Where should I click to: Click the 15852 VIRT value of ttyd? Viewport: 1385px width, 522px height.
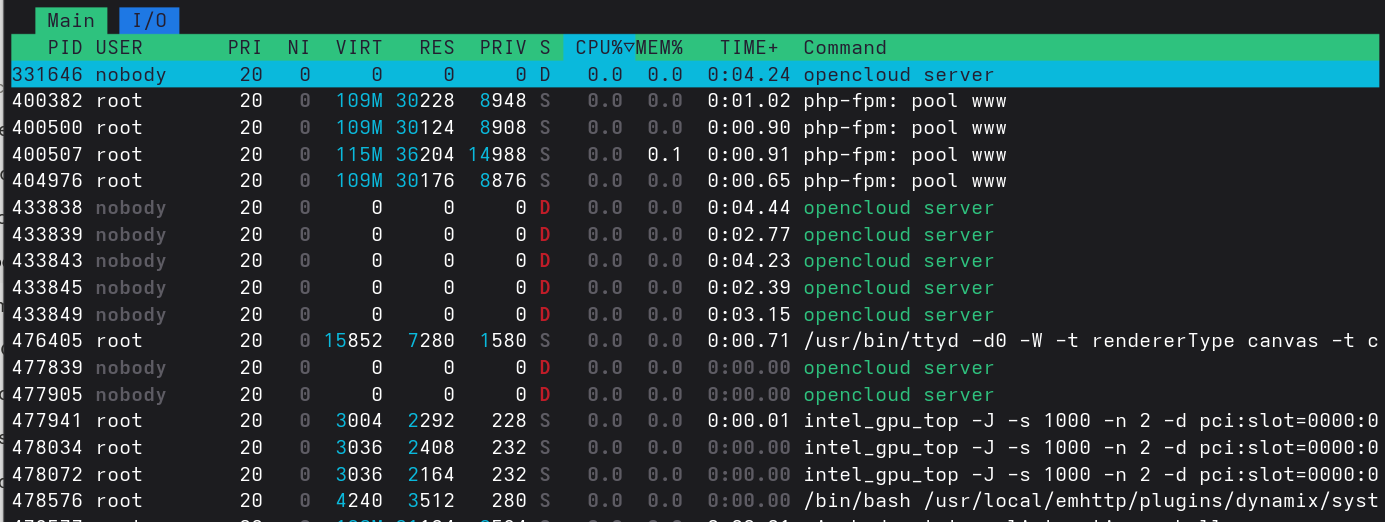[x=353, y=341]
